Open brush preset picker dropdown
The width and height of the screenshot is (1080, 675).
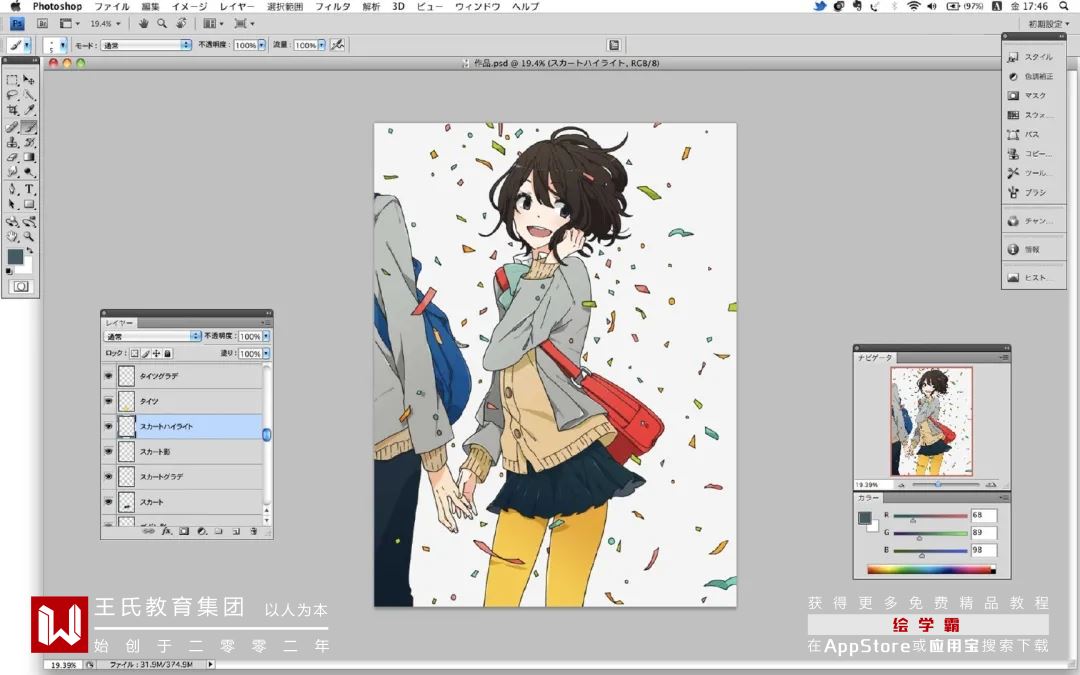(63, 45)
